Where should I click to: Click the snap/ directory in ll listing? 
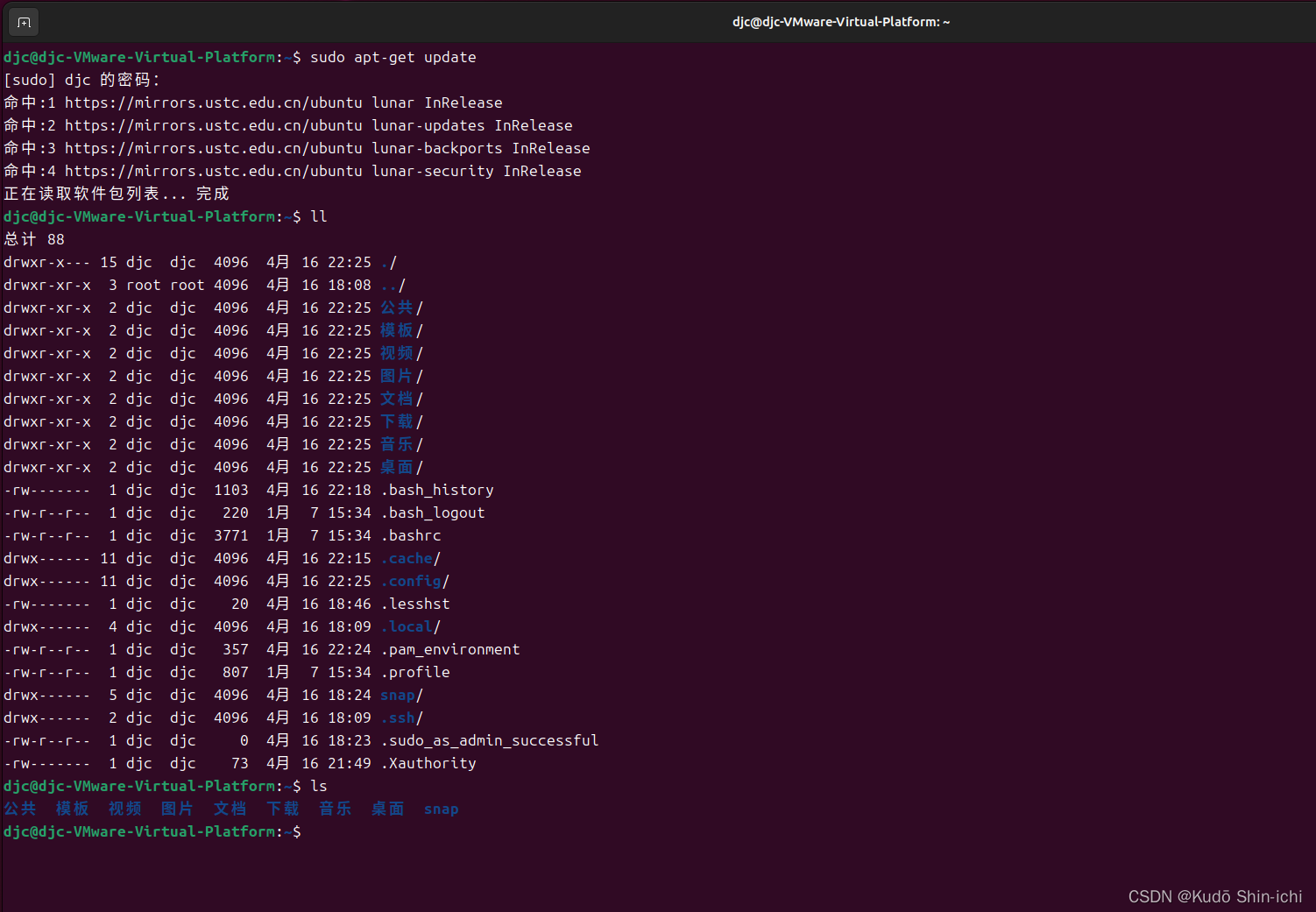click(x=402, y=695)
